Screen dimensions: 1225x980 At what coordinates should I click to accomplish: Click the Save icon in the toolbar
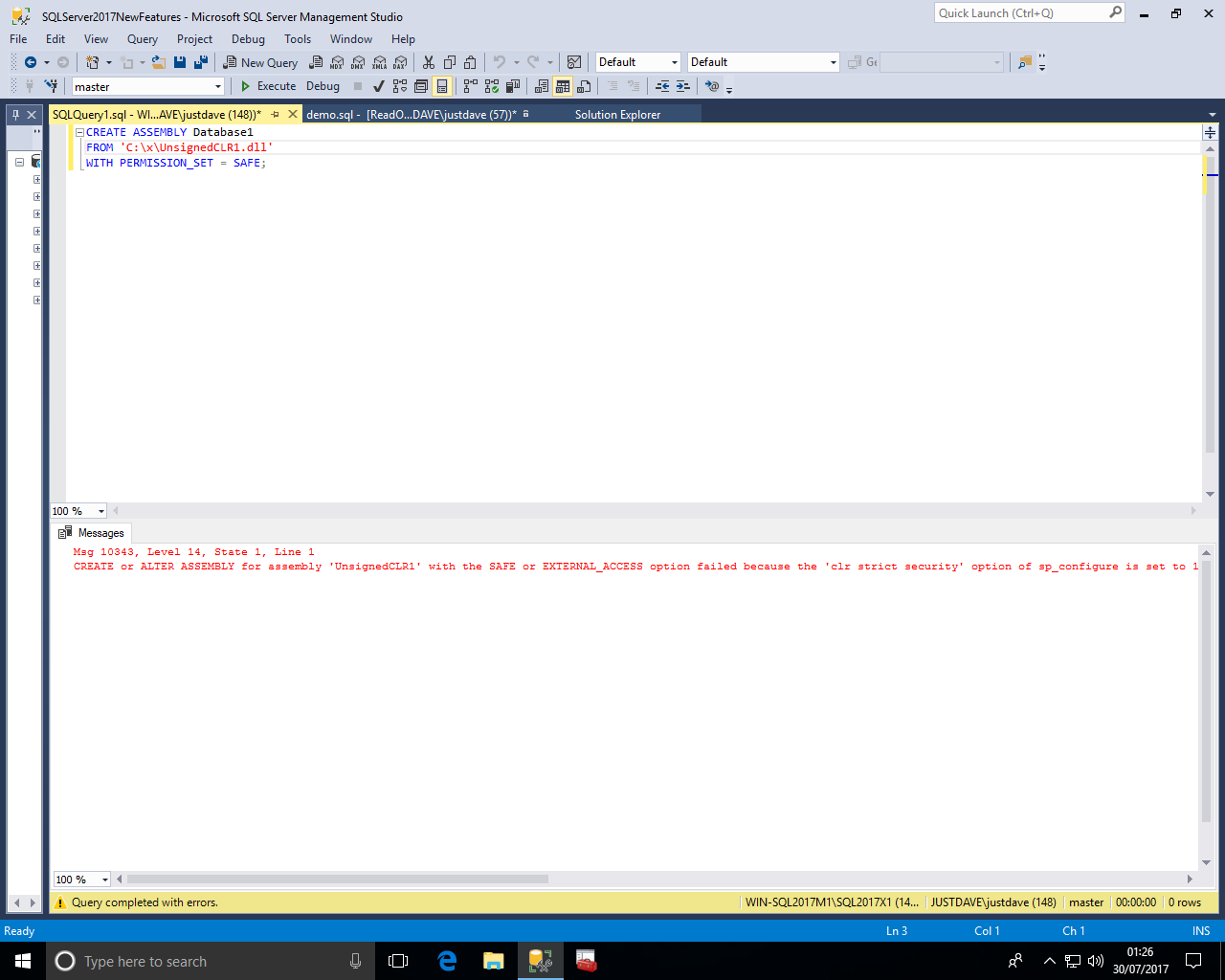[x=180, y=62]
